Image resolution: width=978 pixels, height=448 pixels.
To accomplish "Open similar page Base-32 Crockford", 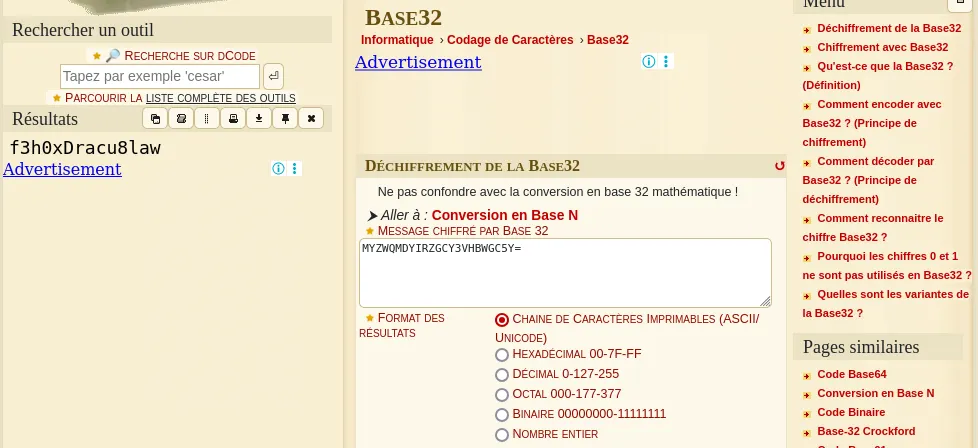I will tap(866, 431).
